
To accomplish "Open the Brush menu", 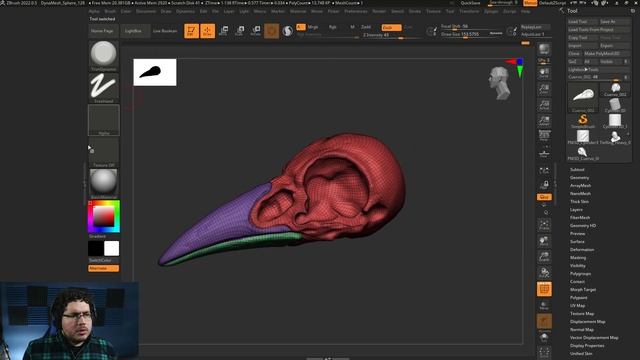I will coord(110,11).
